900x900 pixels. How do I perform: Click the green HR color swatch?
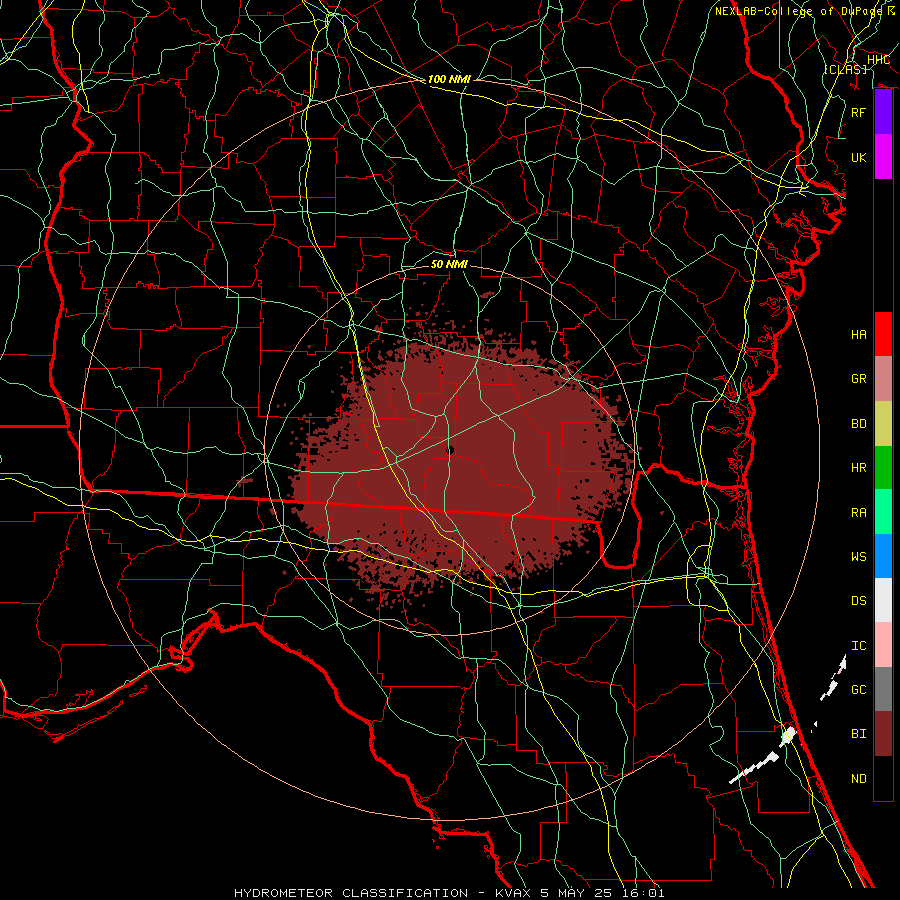pos(883,467)
